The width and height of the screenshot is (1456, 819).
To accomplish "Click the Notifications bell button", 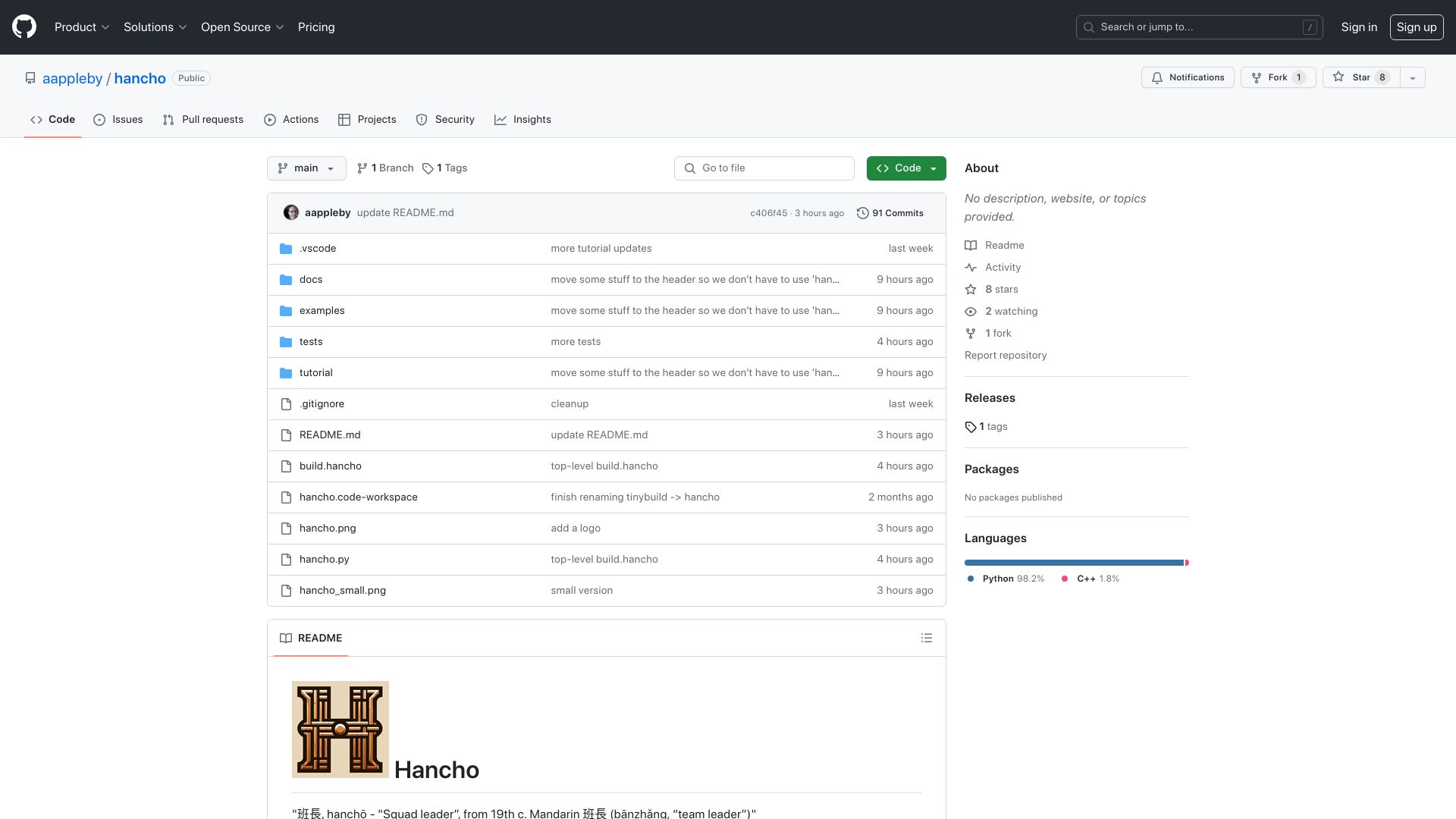I will [x=1188, y=77].
